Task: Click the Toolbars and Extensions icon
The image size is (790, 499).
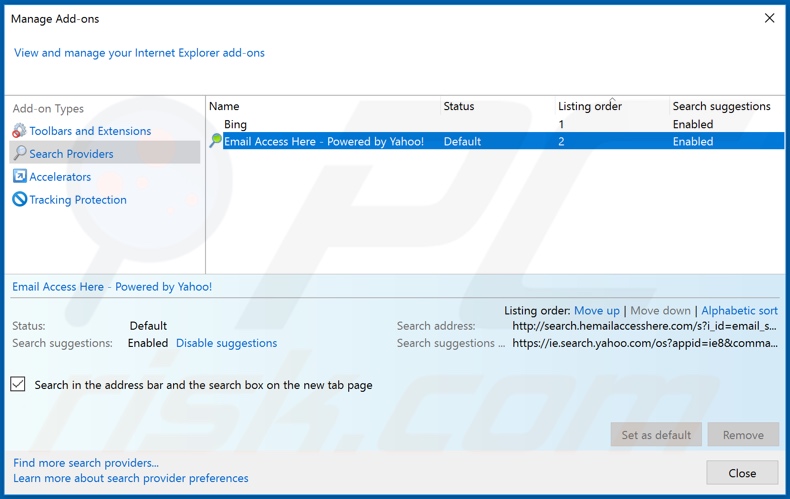Action: (x=19, y=131)
